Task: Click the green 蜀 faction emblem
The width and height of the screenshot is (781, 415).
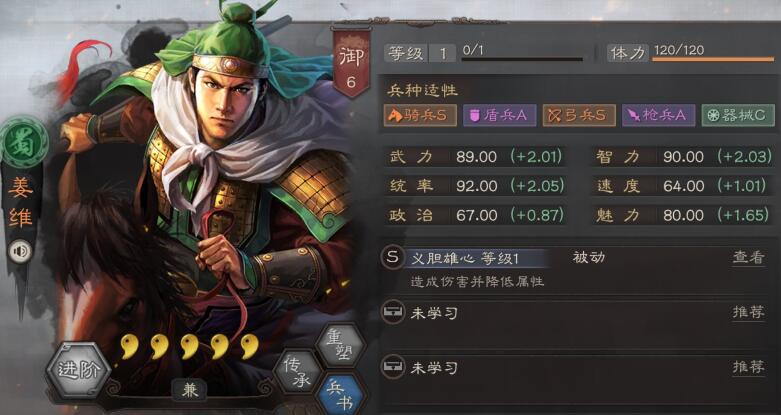Action: [x=22, y=142]
